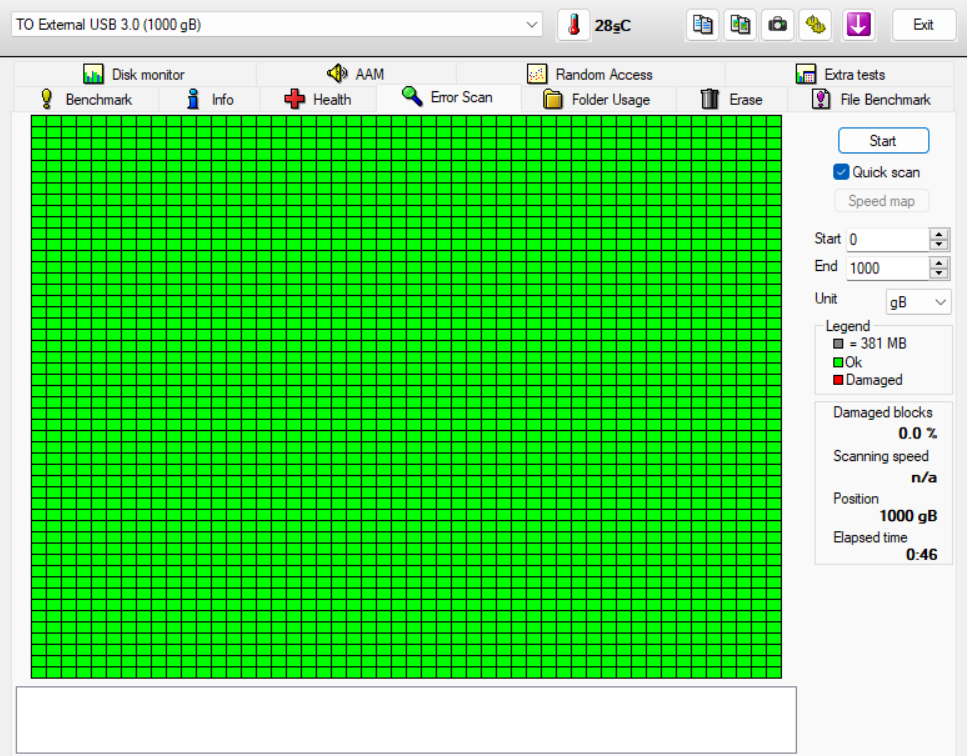Click the red cross Health icon

click(295, 99)
